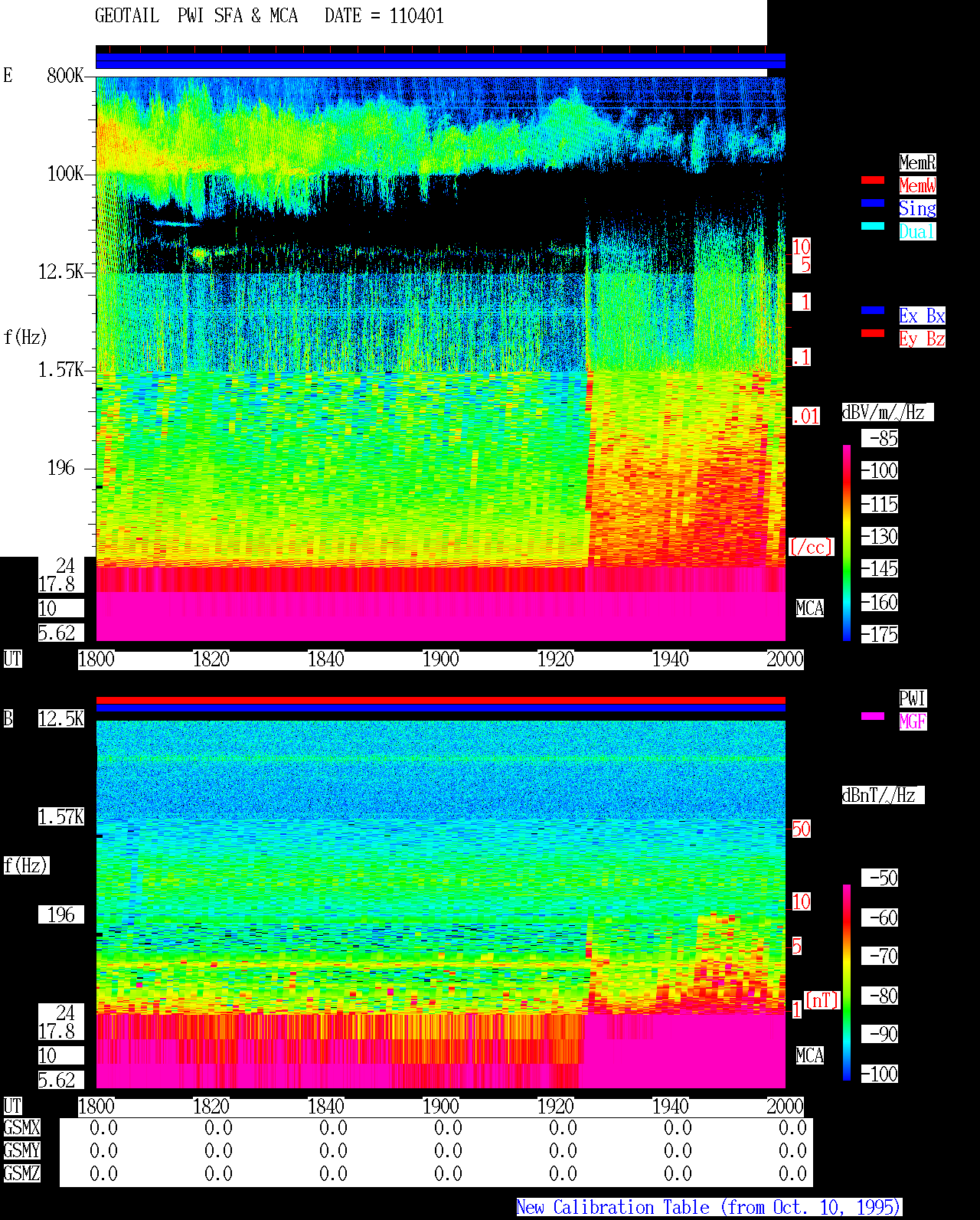Image resolution: width=980 pixels, height=1220 pixels.
Task: Click the blue mode bar above E spectrogram
Action: pos(440,61)
